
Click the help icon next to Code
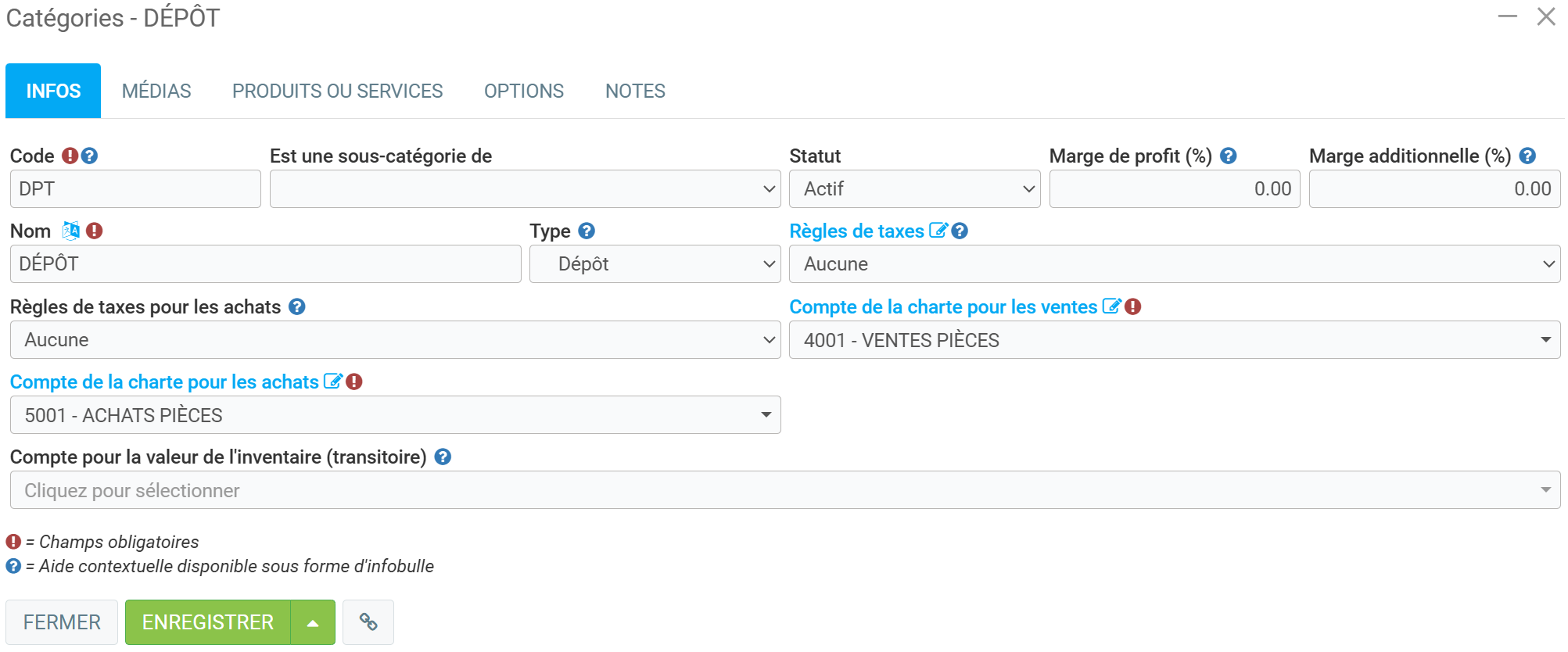click(90, 156)
